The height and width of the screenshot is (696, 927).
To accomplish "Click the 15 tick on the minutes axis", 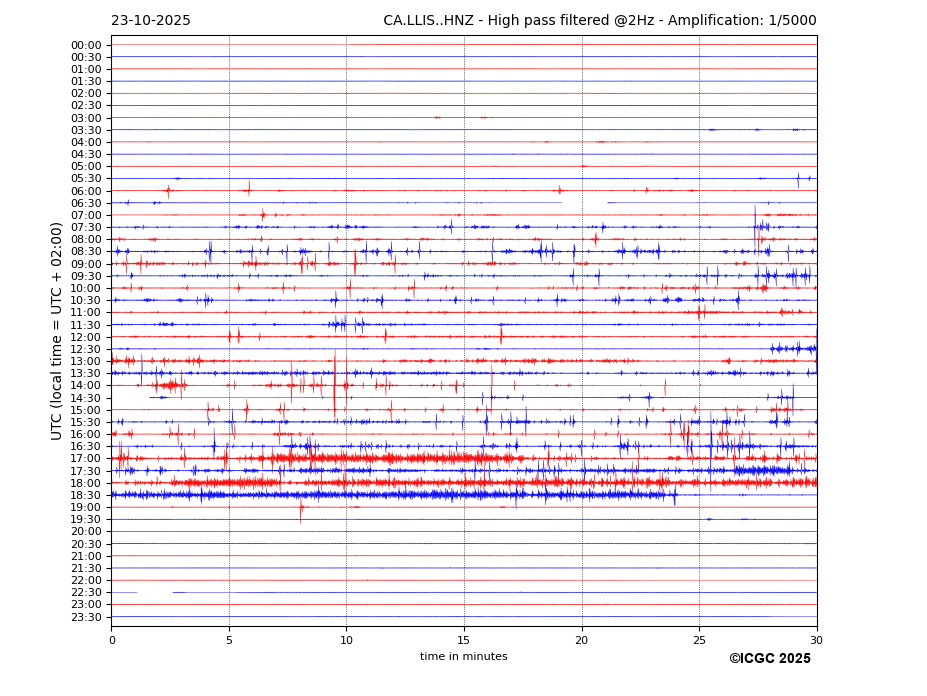I will click(464, 640).
